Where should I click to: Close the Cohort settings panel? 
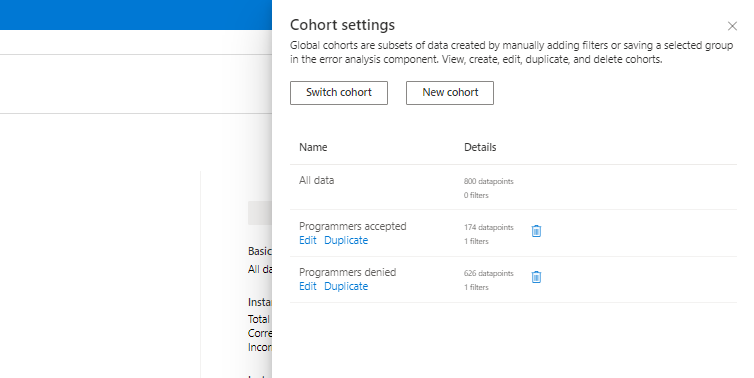pyautogui.click(x=732, y=26)
